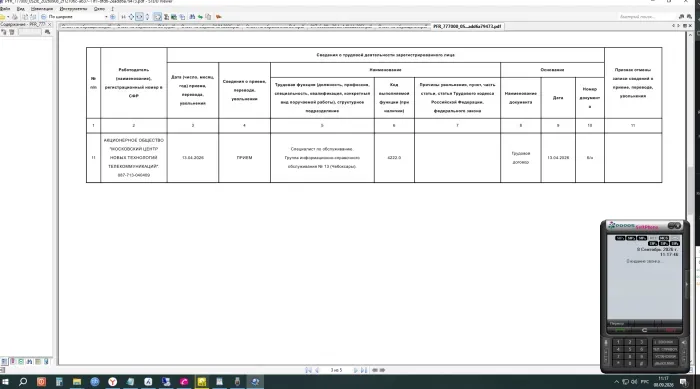Click the SoftPhone microphone mute icon
Viewport: 700px width, 389px height.
606,343
